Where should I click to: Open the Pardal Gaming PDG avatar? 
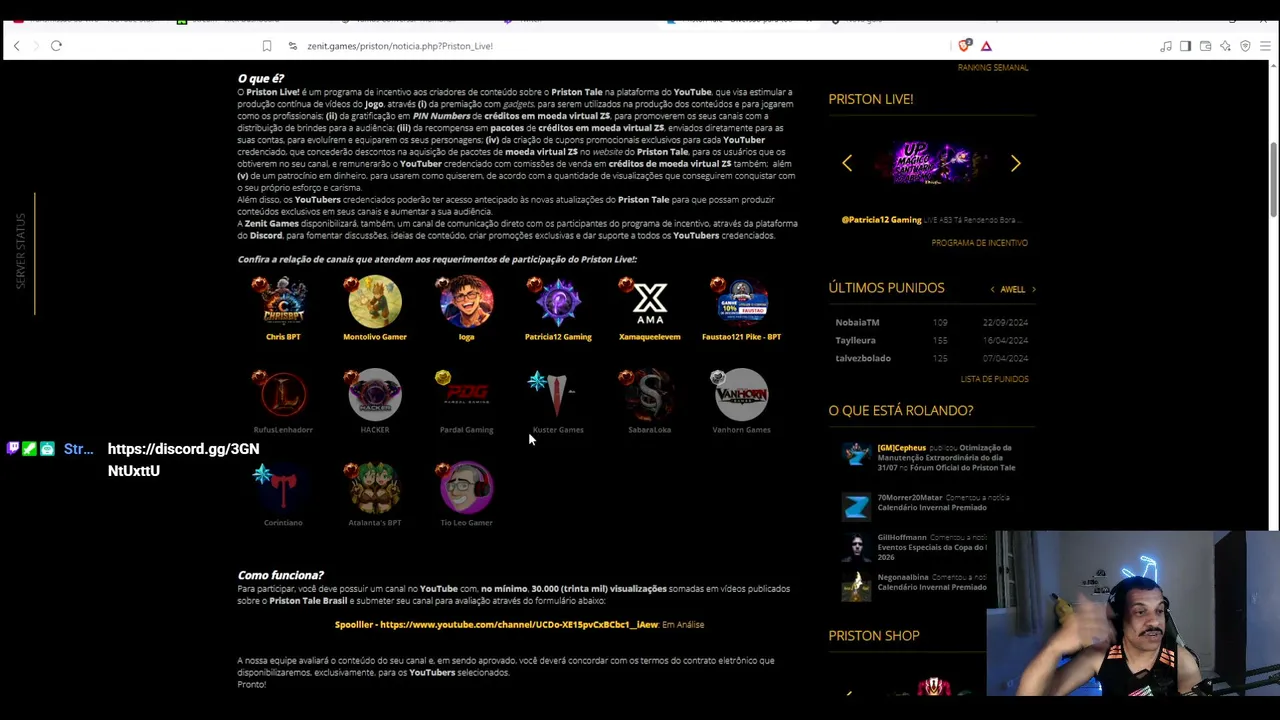(466, 394)
